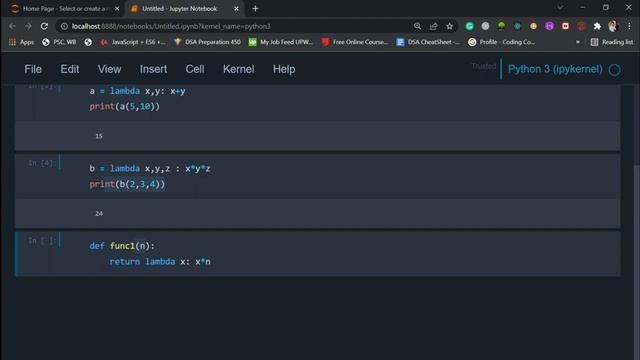Open the orange circle extension icon

point(533,26)
